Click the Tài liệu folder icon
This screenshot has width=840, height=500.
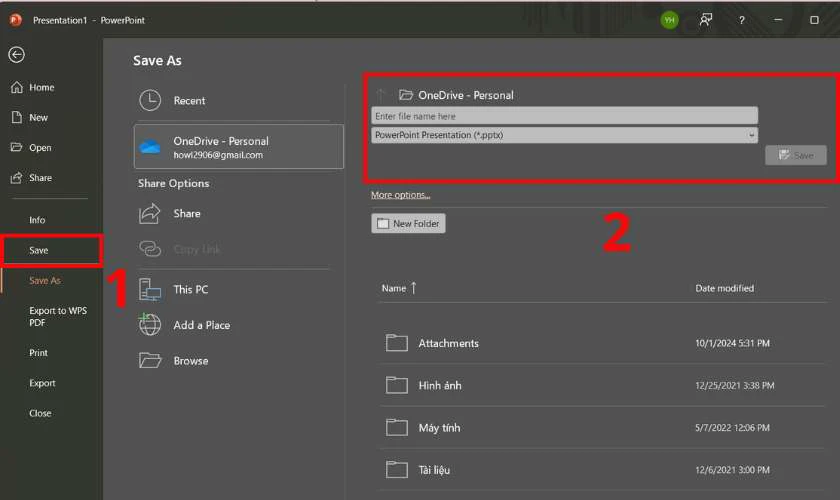click(x=396, y=469)
